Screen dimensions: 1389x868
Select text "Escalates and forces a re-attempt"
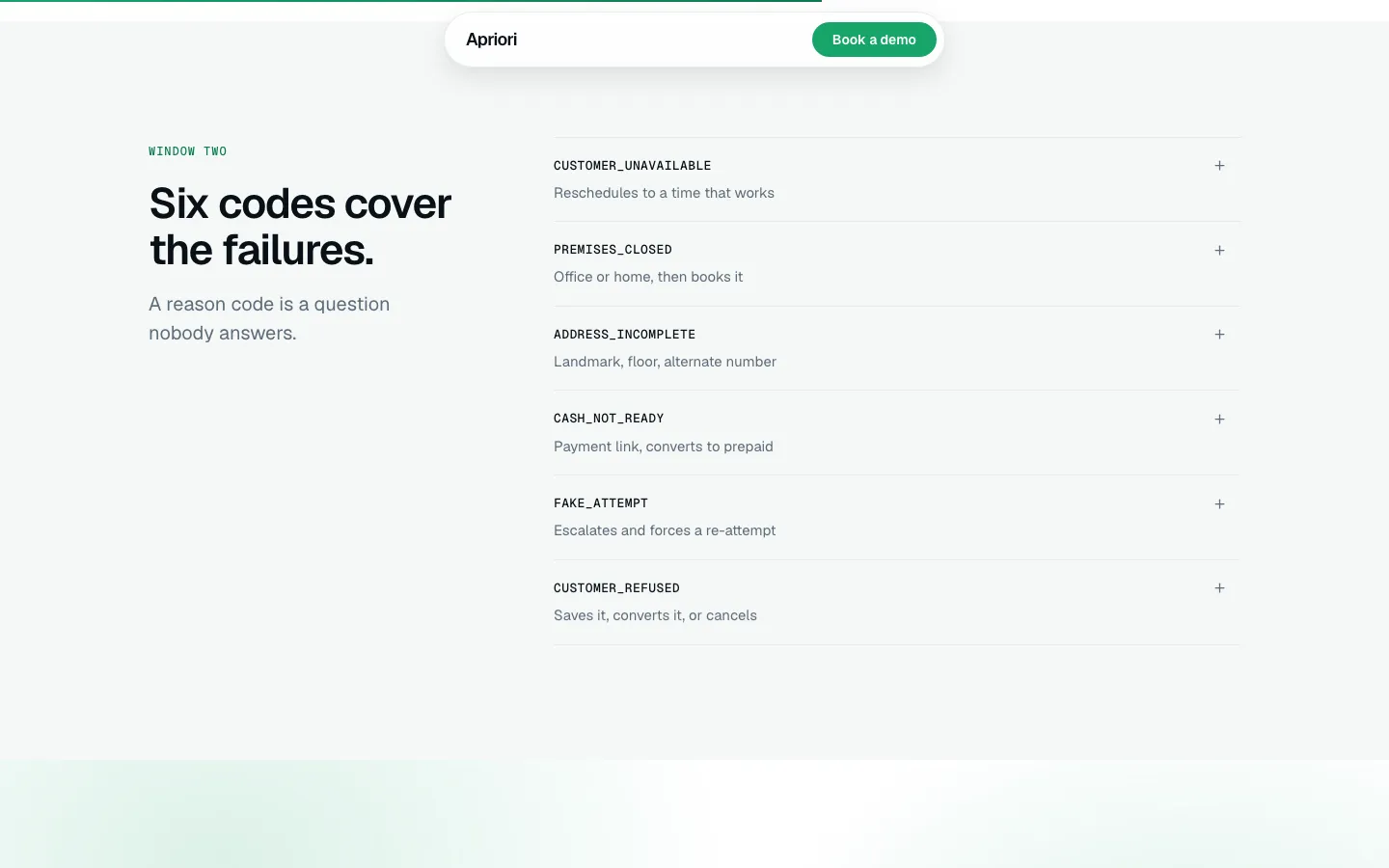(665, 530)
